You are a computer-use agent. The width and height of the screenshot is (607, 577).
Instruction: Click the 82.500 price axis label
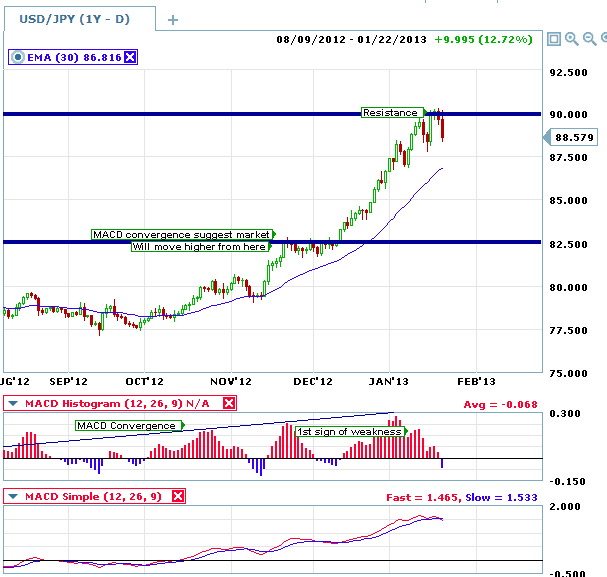[x=568, y=245]
